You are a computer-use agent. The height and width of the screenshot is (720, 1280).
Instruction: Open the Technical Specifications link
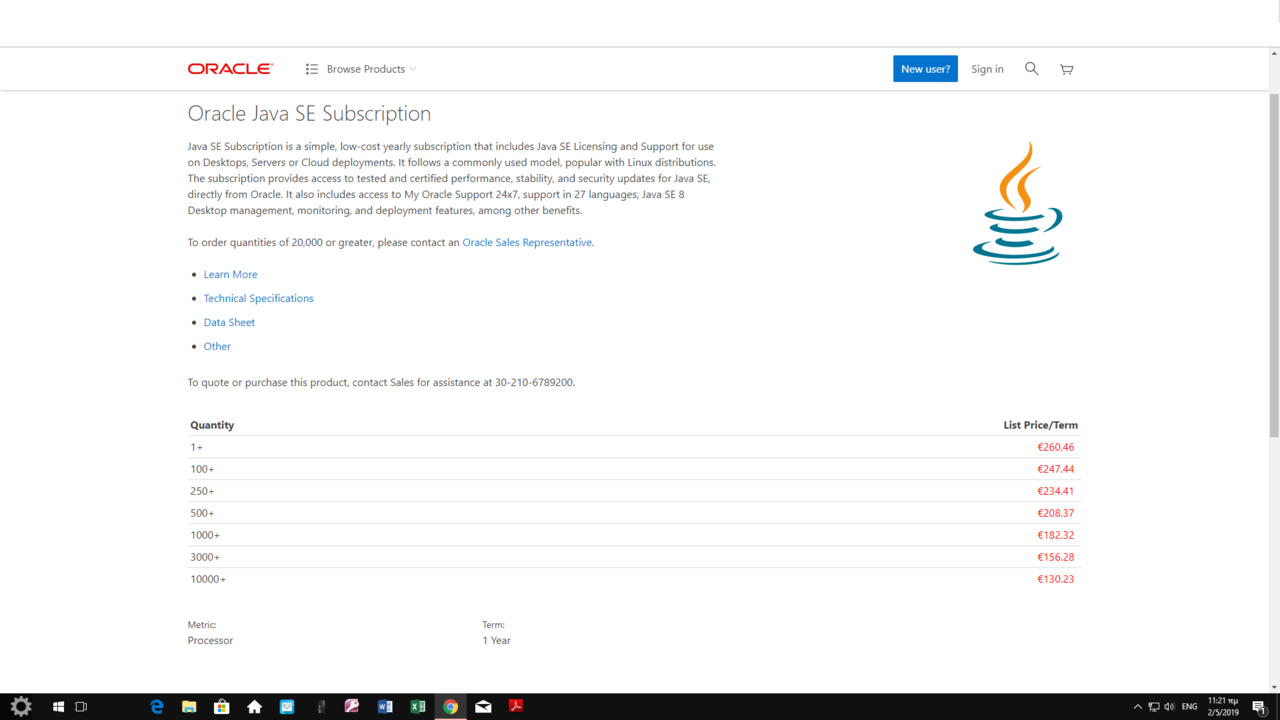[258, 298]
